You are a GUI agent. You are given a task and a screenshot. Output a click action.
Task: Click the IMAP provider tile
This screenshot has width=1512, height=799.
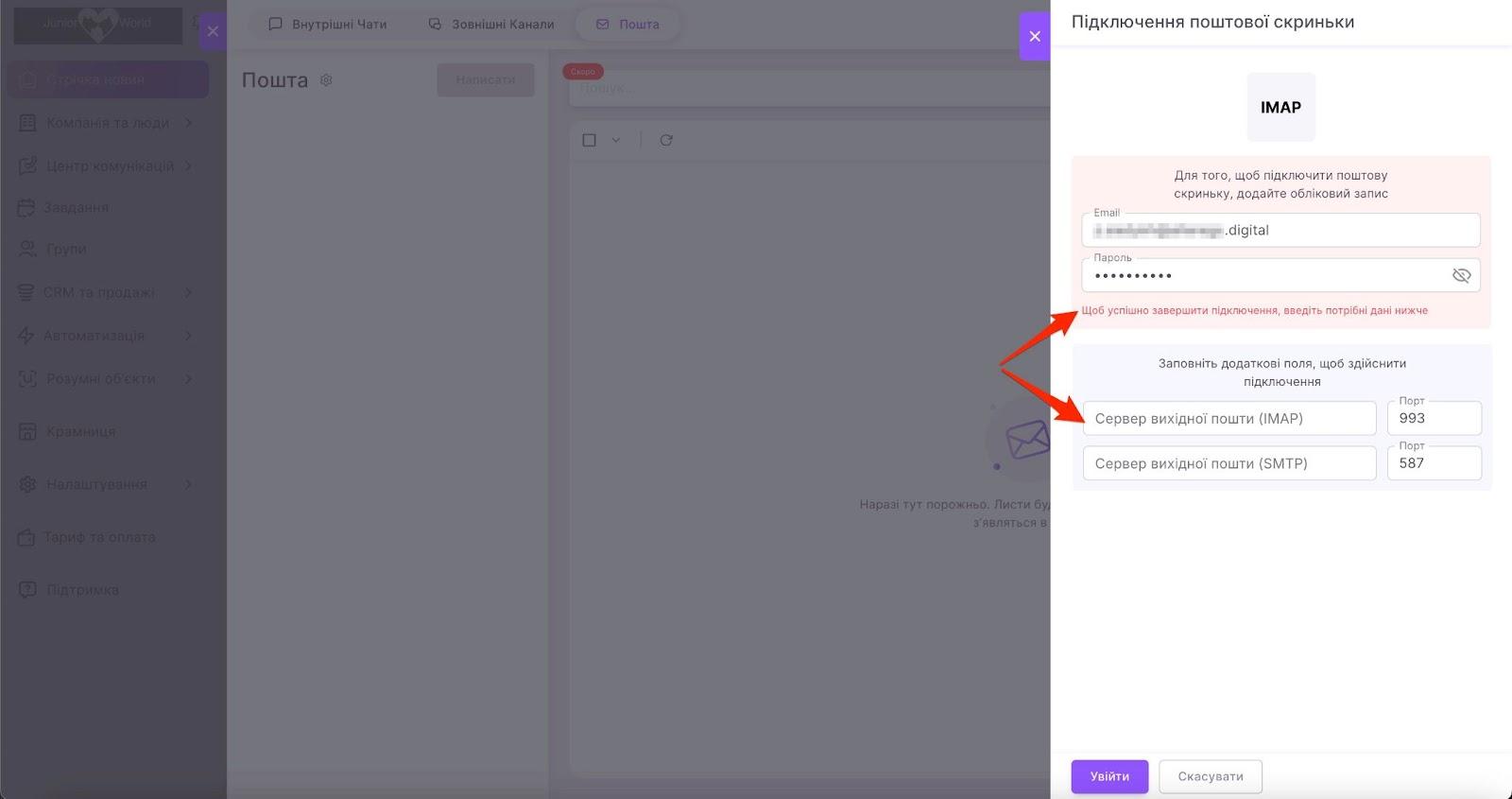[1280, 107]
